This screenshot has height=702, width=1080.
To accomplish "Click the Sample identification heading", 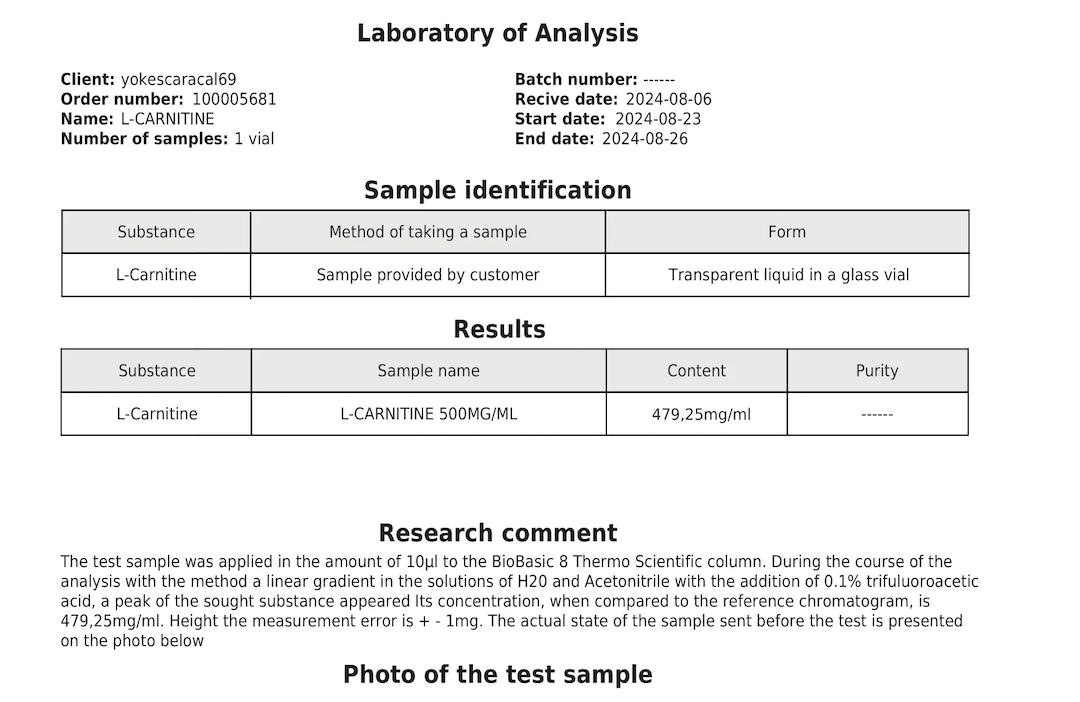I will click(497, 190).
